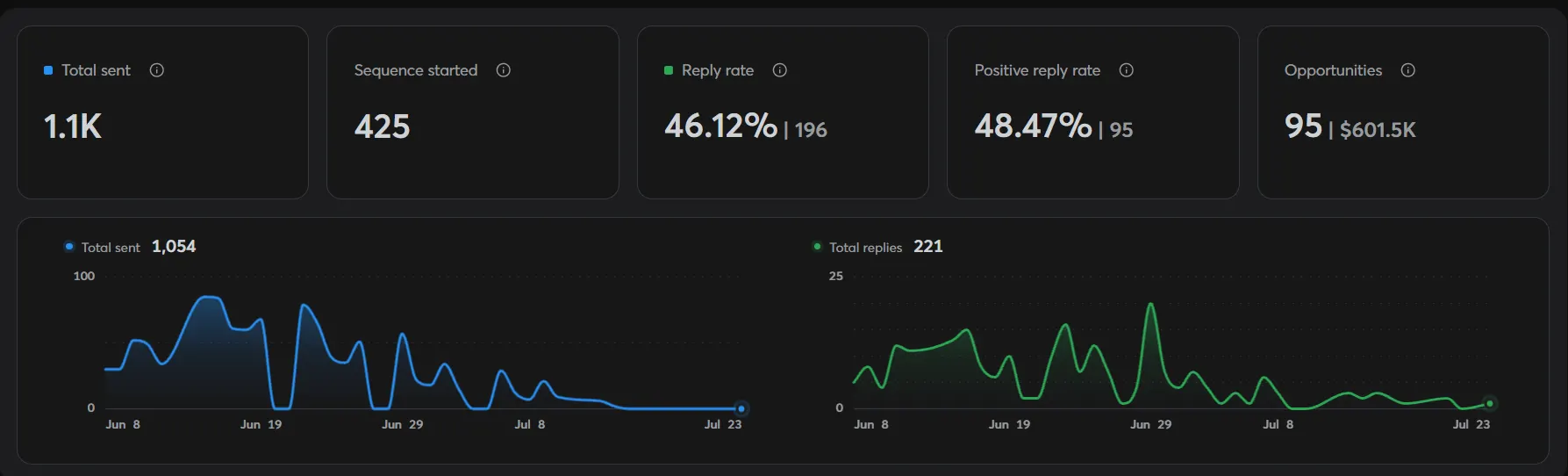Select the 1.1K total sent value

coord(73,126)
